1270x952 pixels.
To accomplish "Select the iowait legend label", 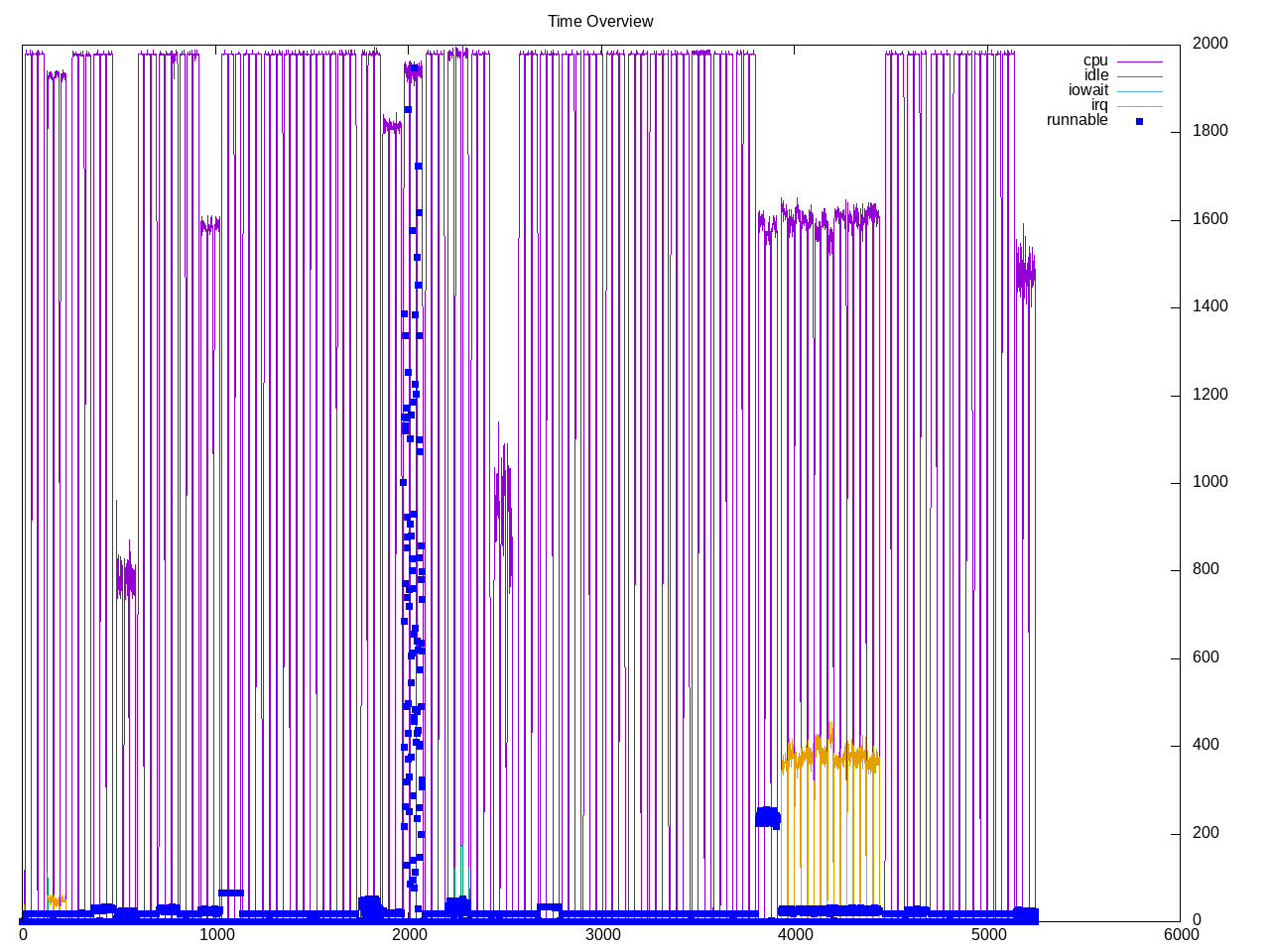I will [x=1087, y=90].
